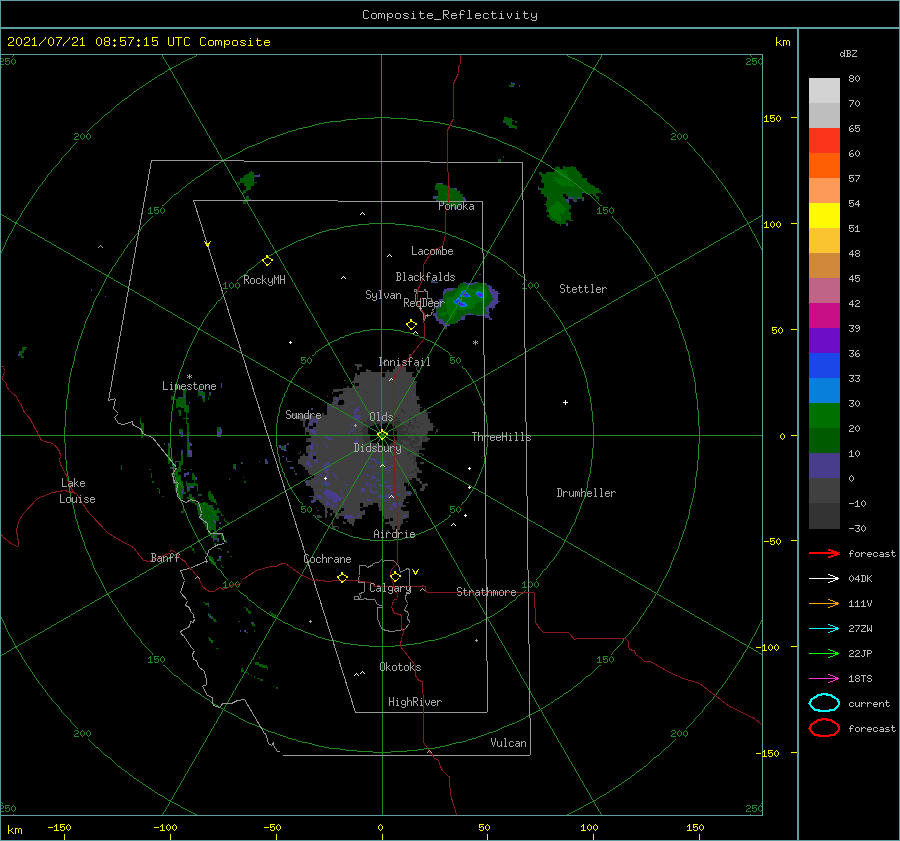Select the dark green 10-20 dBZ swatch
900x841 pixels.
point(824,441)
